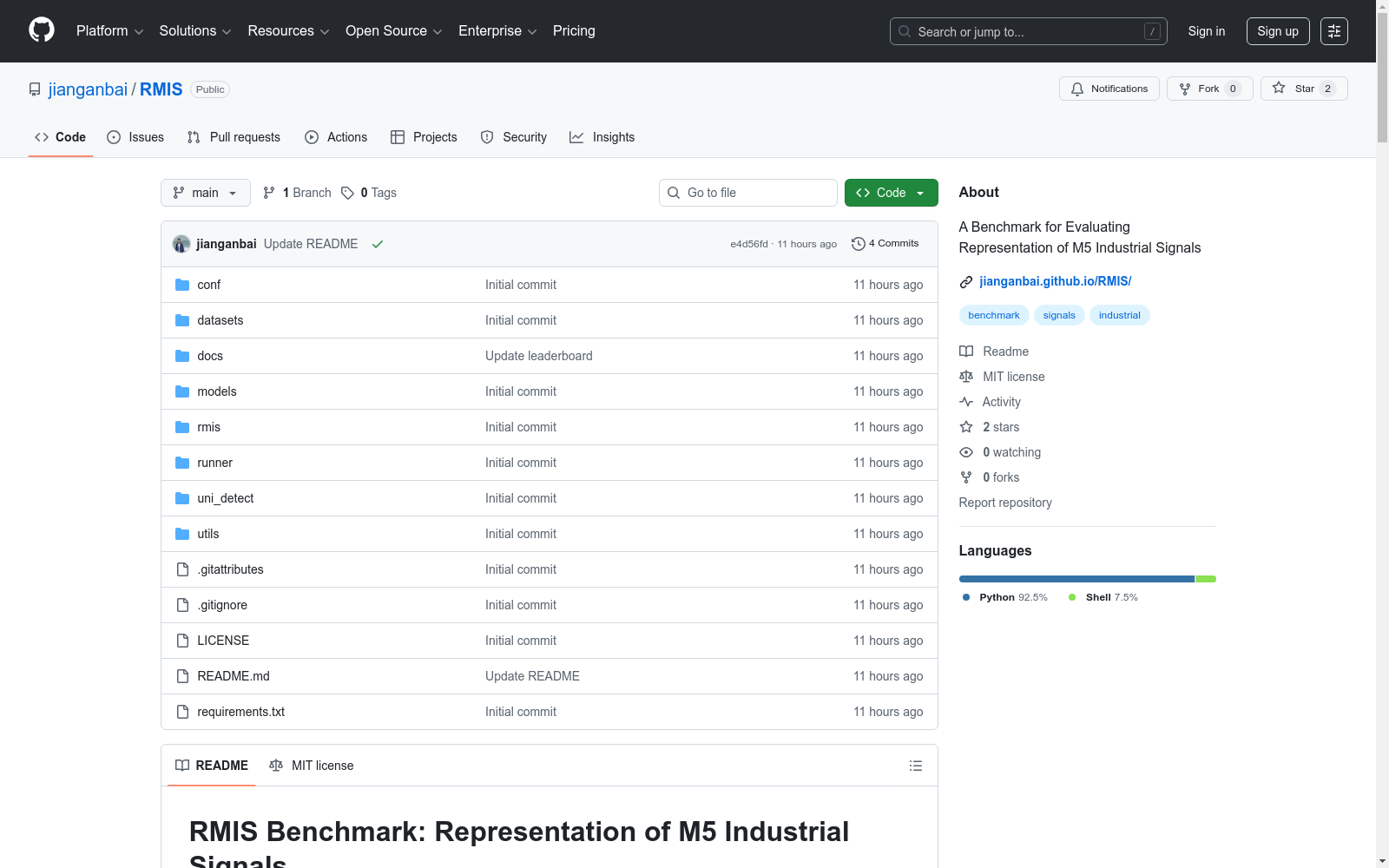Expand the Enterprise menu
Viewport: 1389px width, 868px height.
pyautogui.click(x=497, y=31)
